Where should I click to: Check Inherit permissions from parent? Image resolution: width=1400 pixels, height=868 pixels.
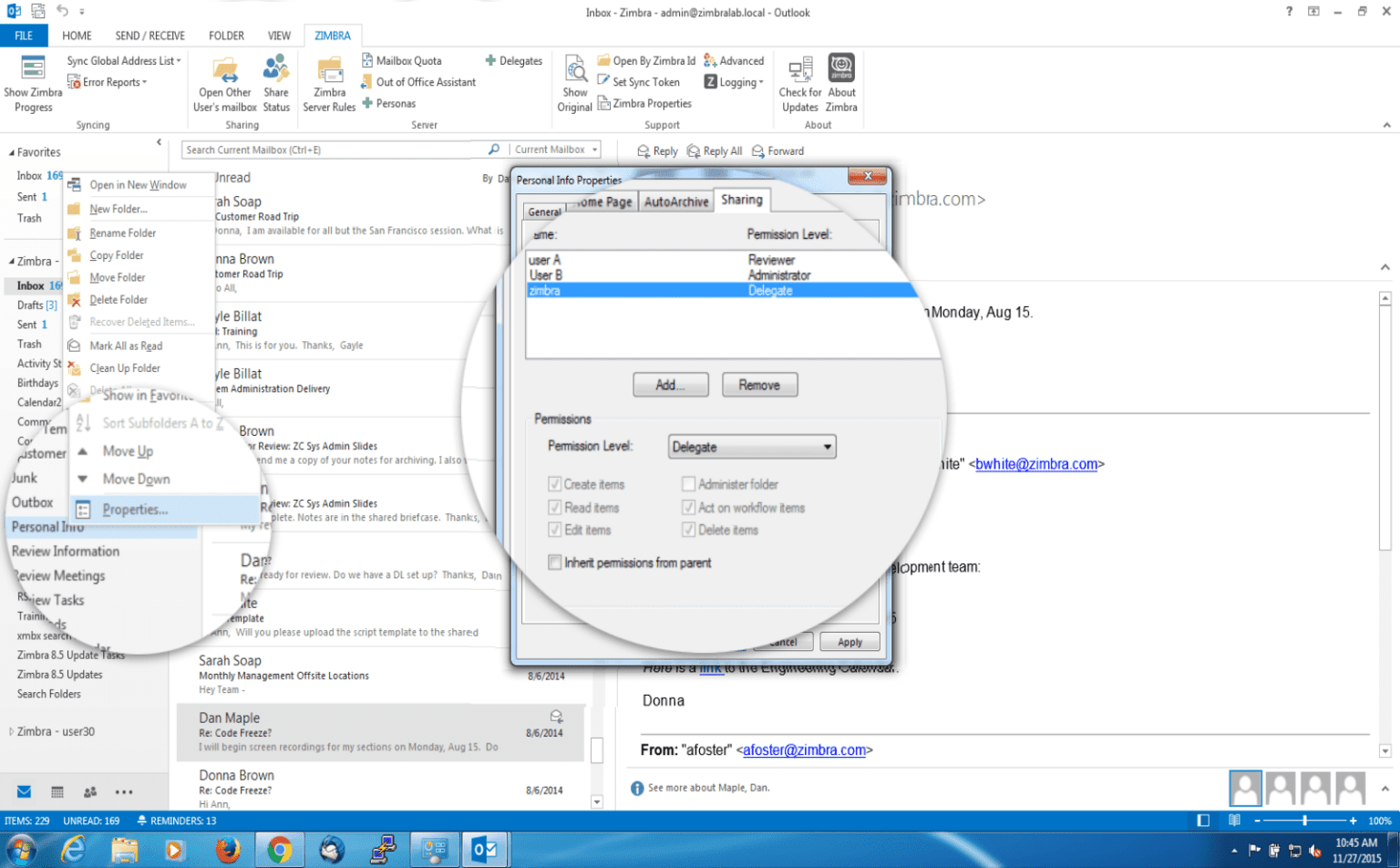[x=555, y=563]
